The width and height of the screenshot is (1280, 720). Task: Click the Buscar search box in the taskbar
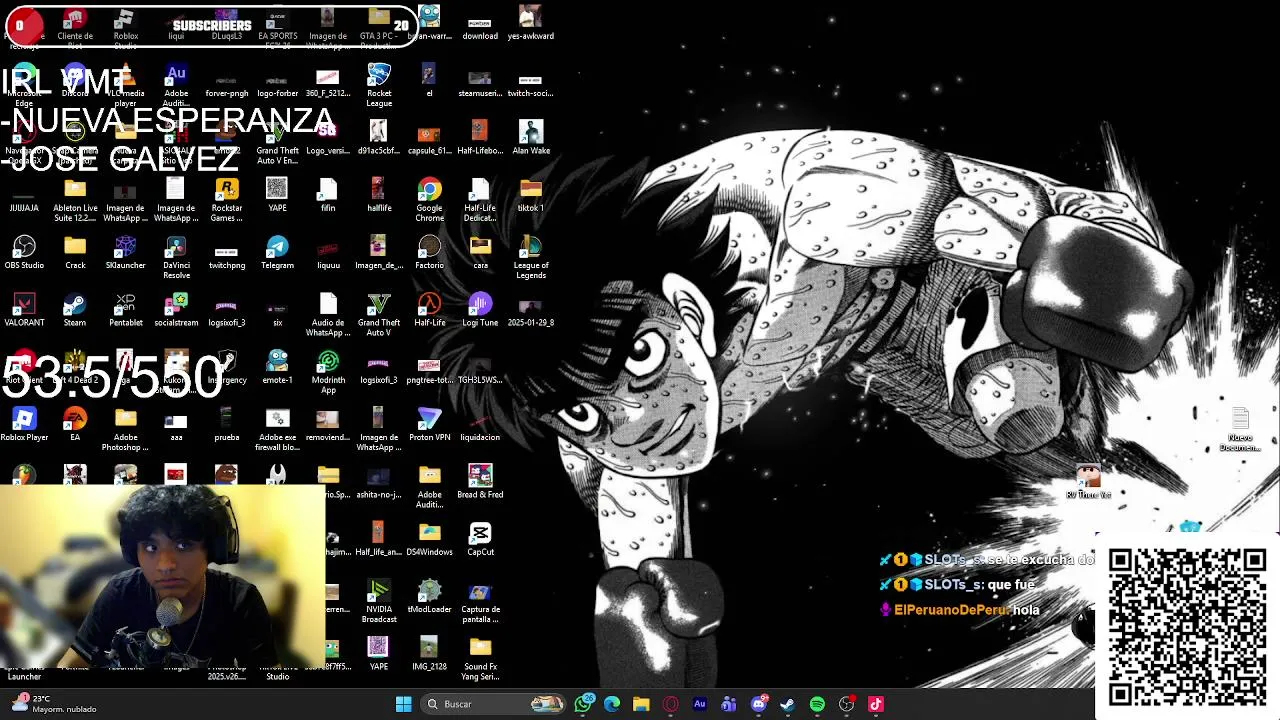[493, 704]
